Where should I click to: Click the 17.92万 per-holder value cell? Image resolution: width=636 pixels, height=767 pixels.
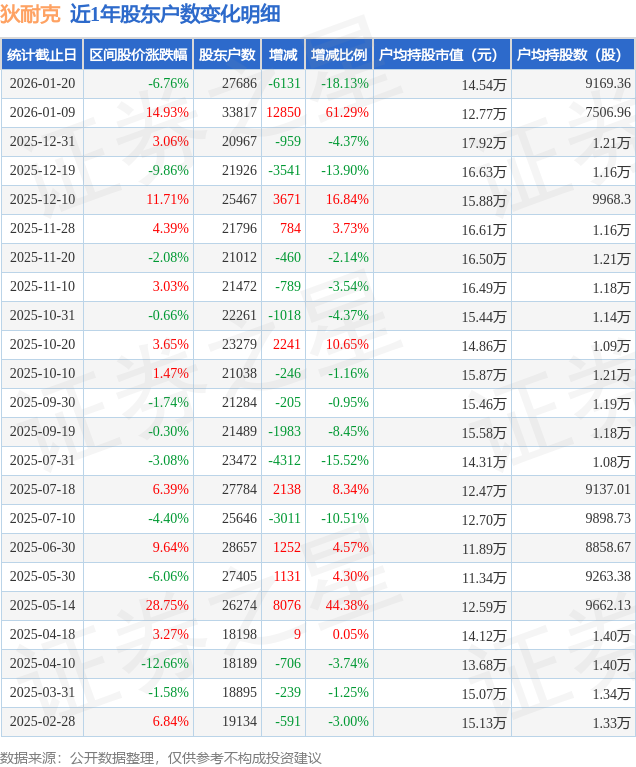484,142
